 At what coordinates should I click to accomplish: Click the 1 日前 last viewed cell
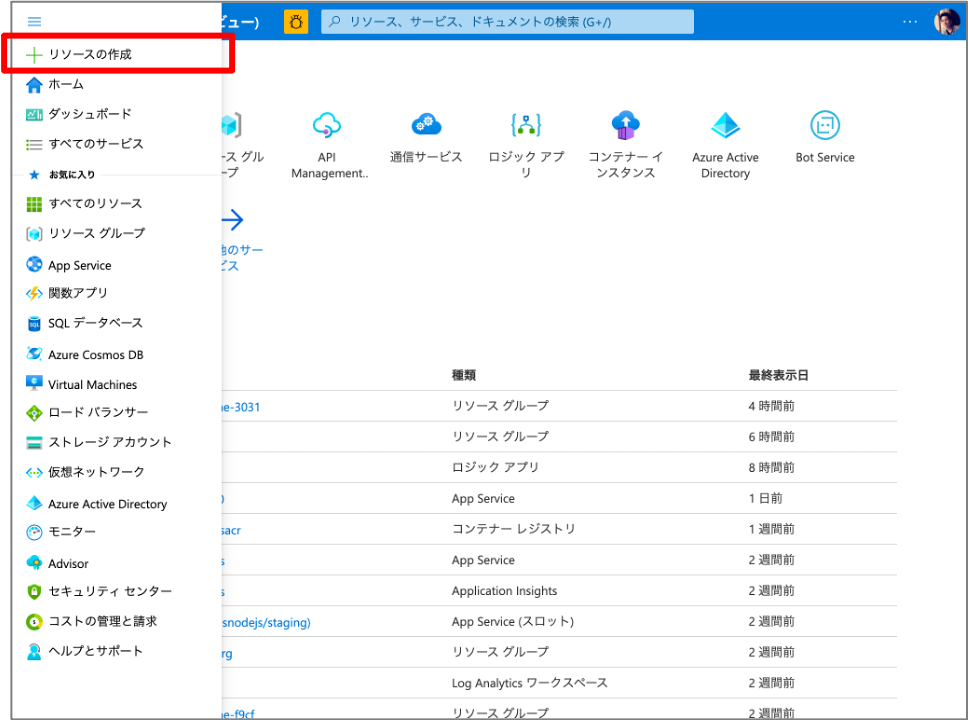(766, 498)
